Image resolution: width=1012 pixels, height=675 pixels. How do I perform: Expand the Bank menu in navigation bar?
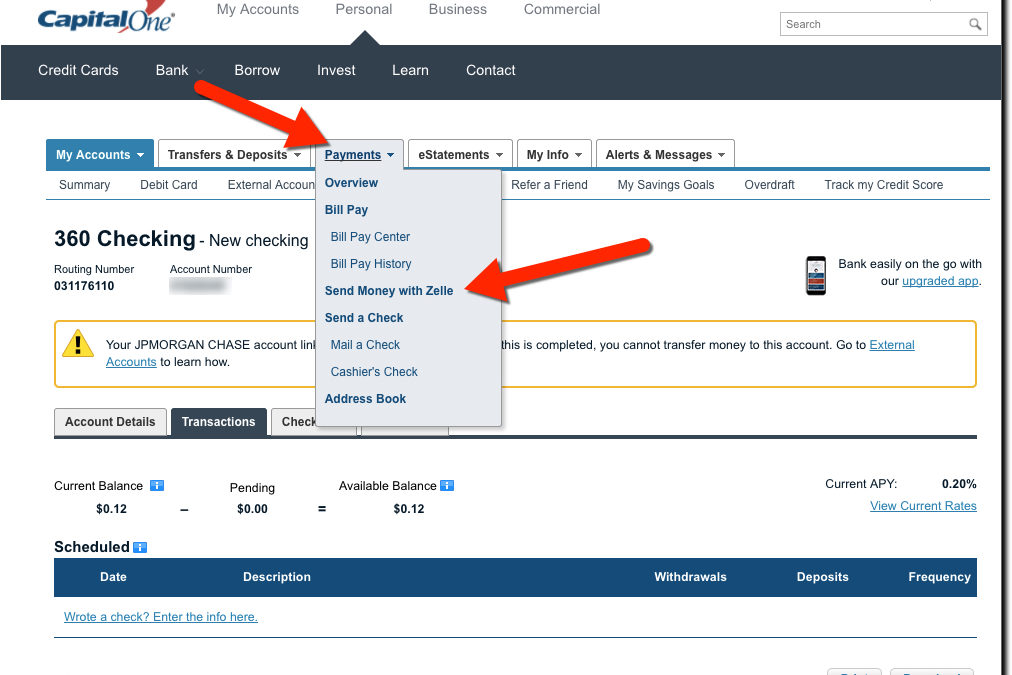[179, 70]
